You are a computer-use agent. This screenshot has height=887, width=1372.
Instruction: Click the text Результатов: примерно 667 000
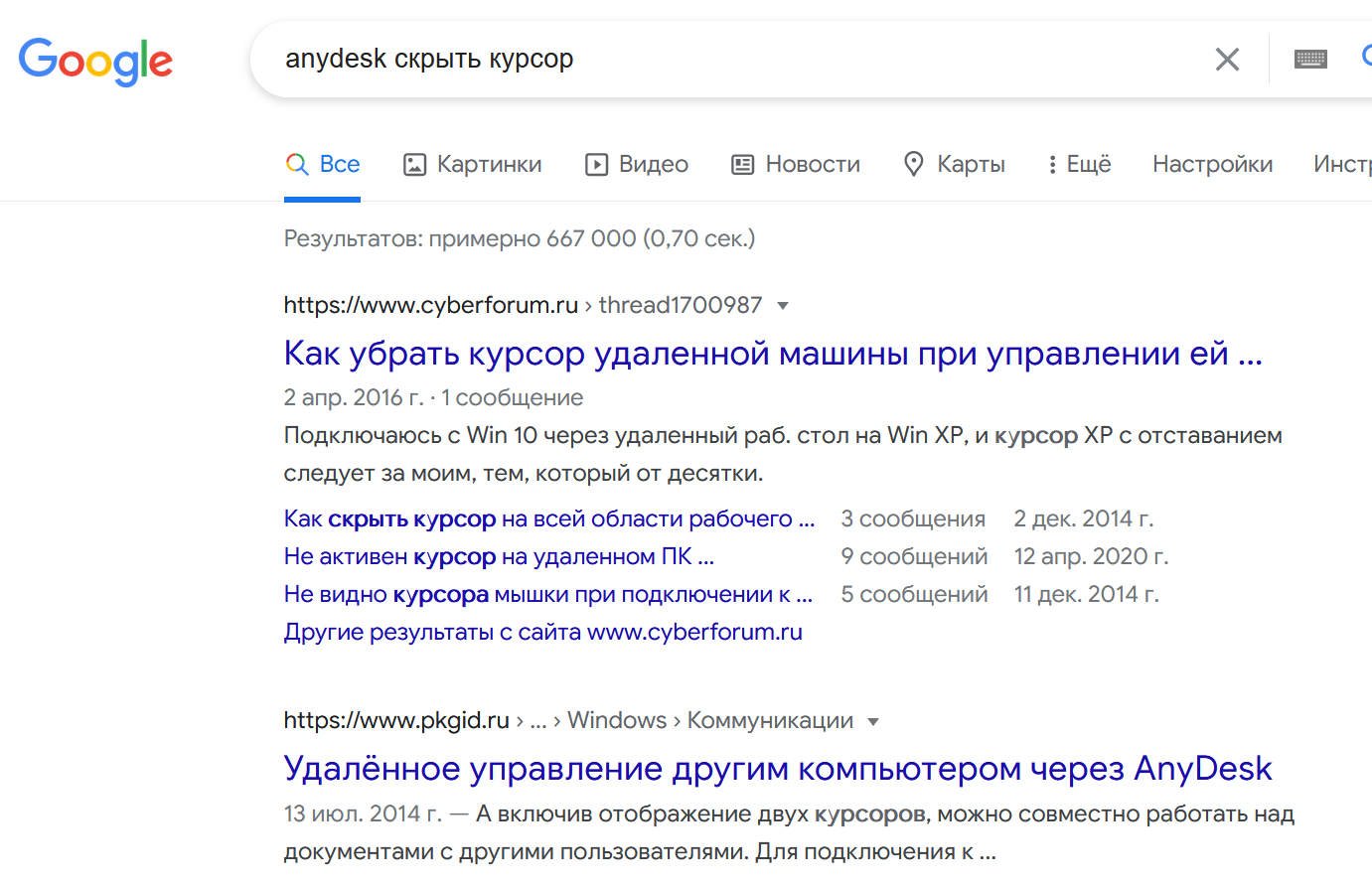point(520,238)
